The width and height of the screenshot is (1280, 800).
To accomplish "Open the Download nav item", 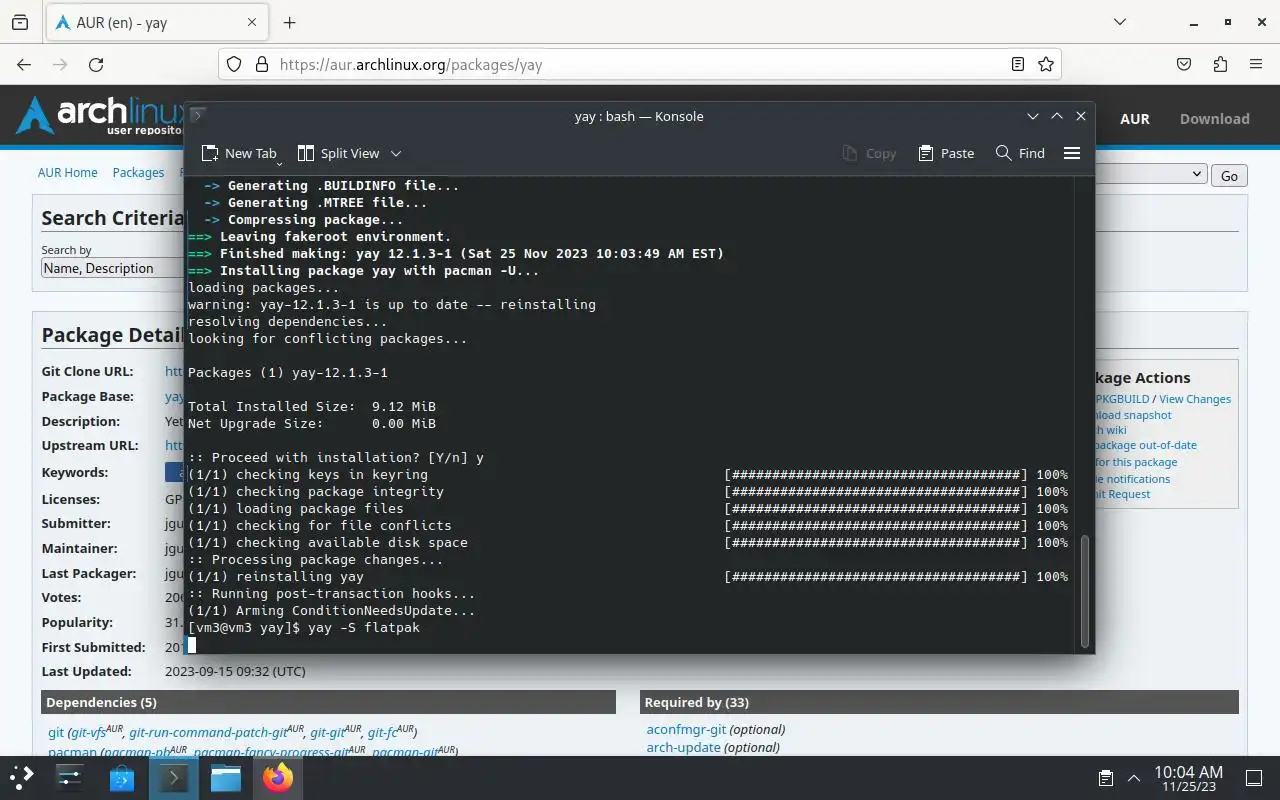I will [x=1214, y=118].
